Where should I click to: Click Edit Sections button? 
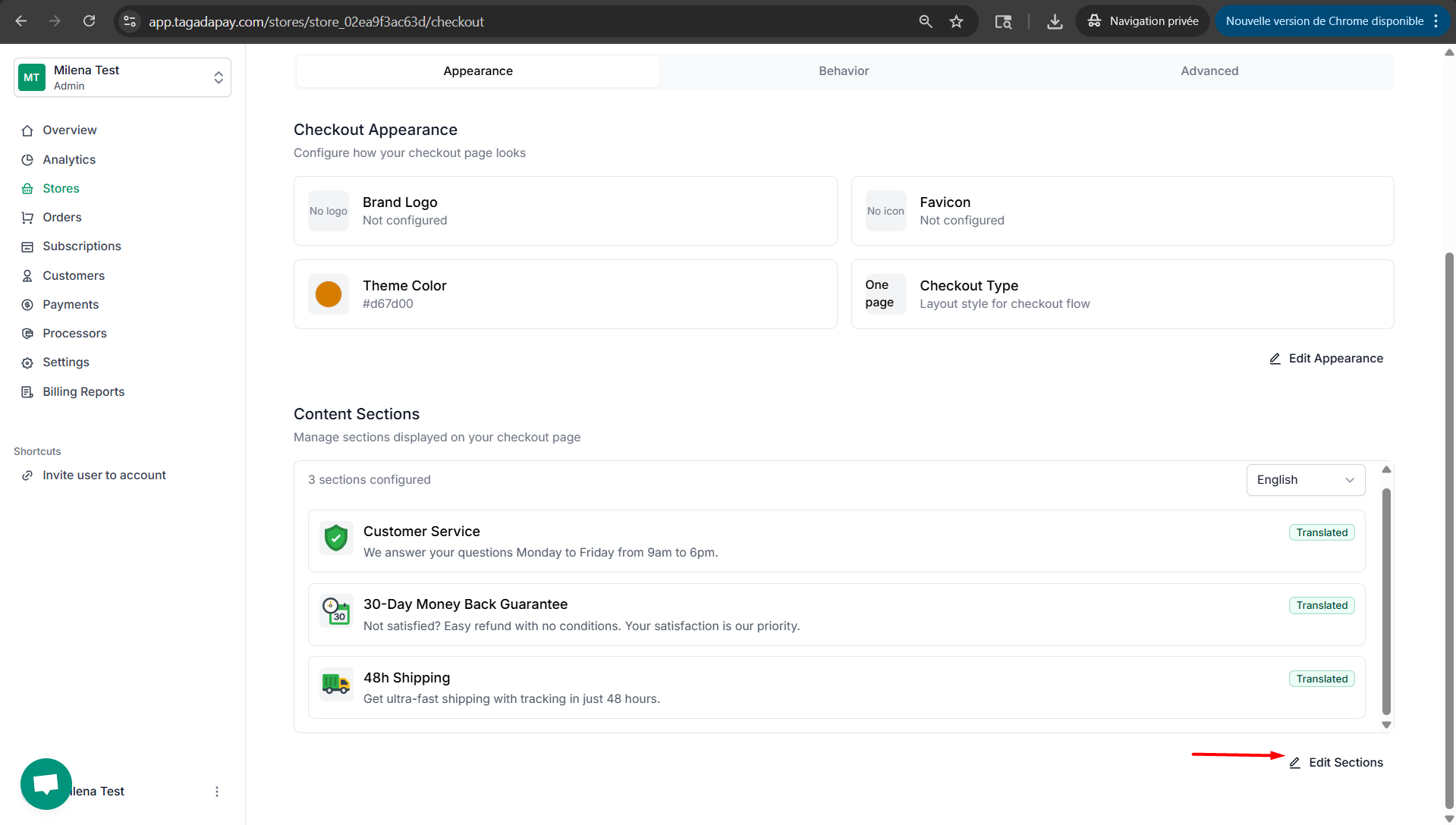(1336, 763)
